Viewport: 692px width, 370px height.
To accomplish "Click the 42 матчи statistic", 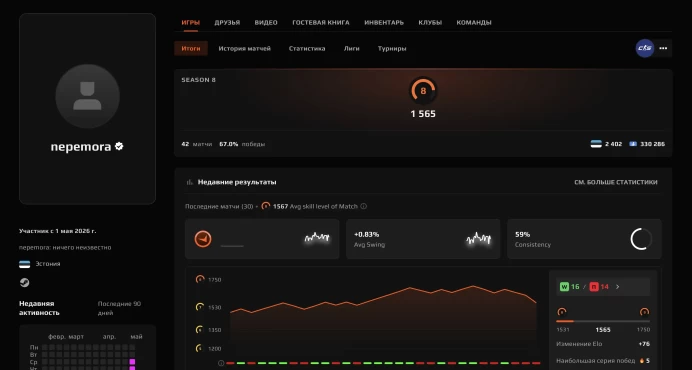I will click(x=197, y=144).
